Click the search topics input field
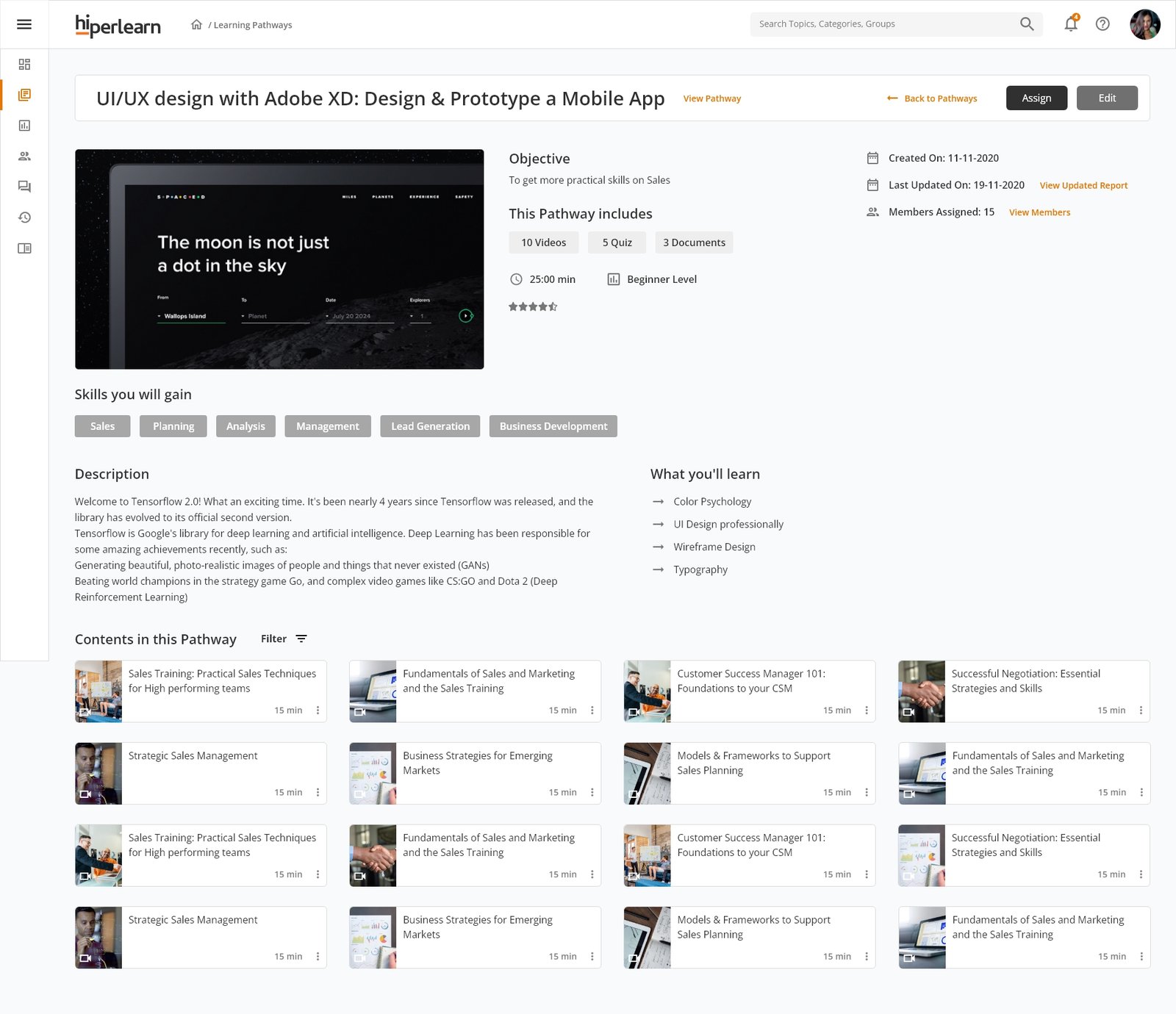This screenshot has width=1176, height=1014. pos(882,24)
